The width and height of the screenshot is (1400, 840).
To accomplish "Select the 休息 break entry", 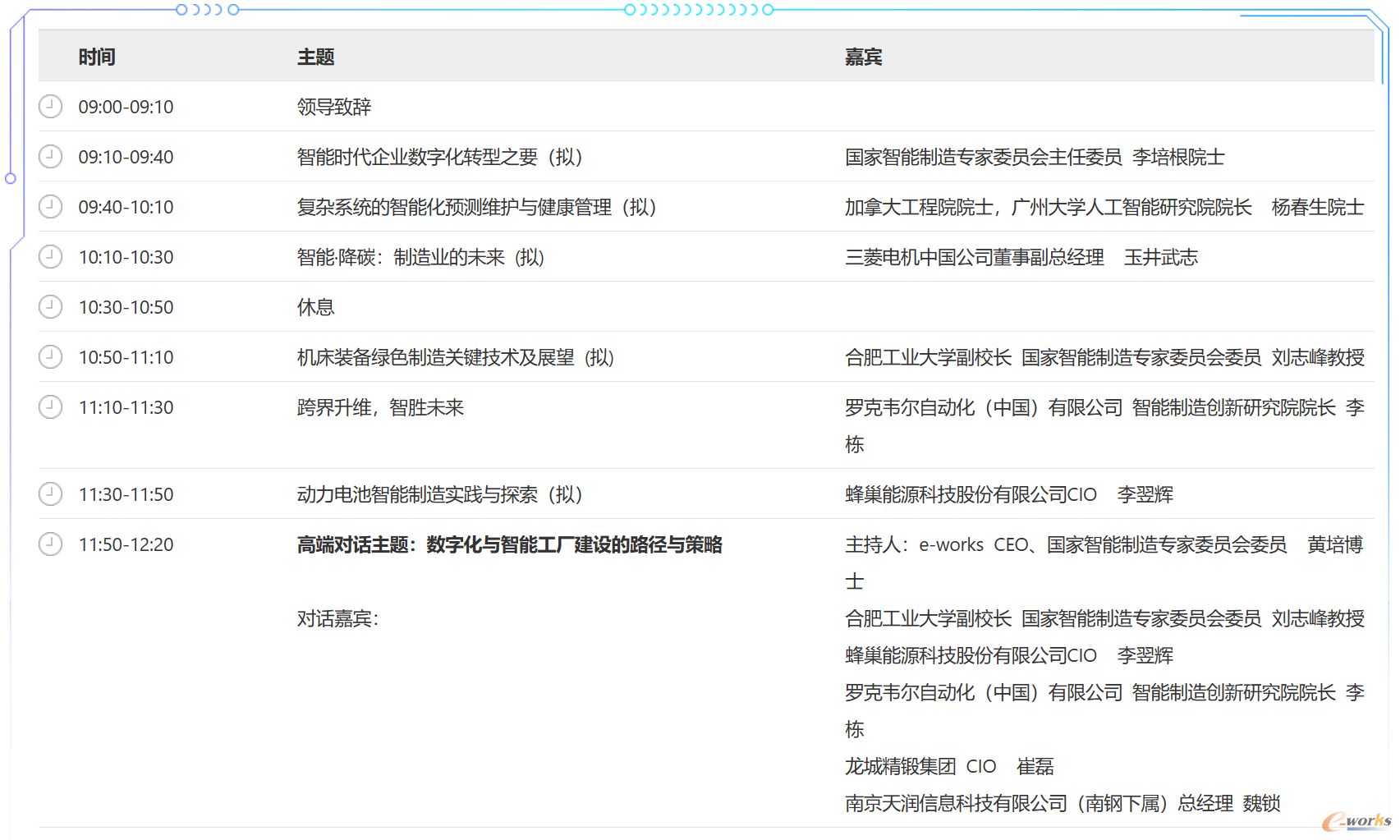I will (316, 307).
